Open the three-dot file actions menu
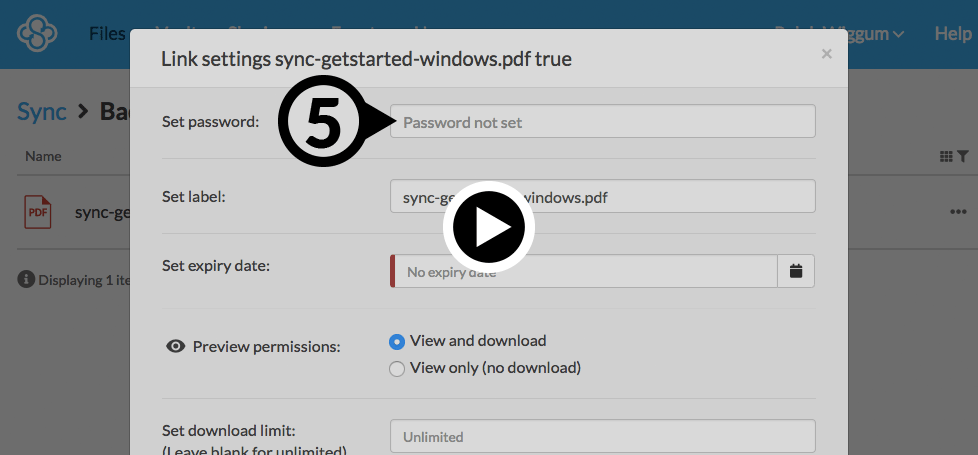This screenshot has height=455, width=978. tap(958, 212)
